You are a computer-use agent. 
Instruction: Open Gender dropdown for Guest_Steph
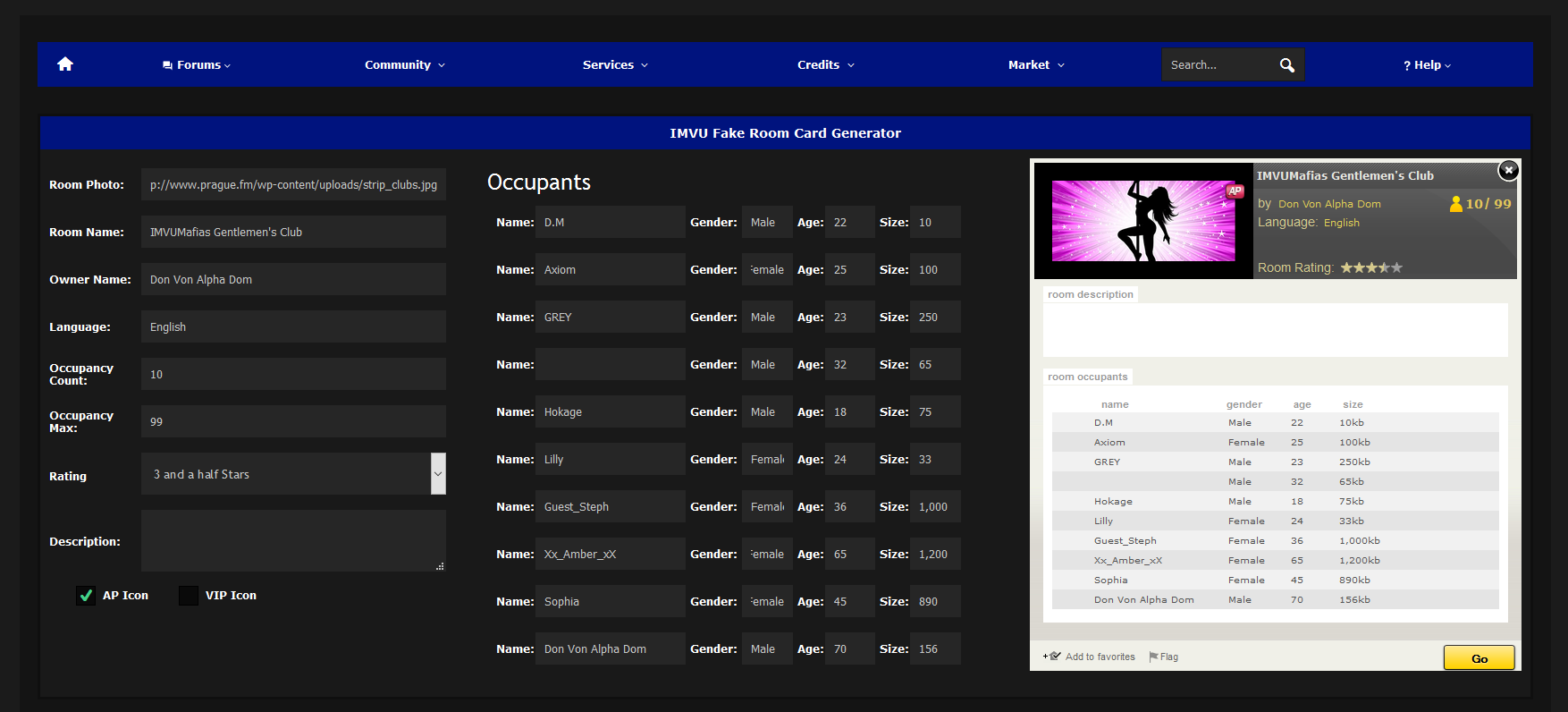coord(767,507)
